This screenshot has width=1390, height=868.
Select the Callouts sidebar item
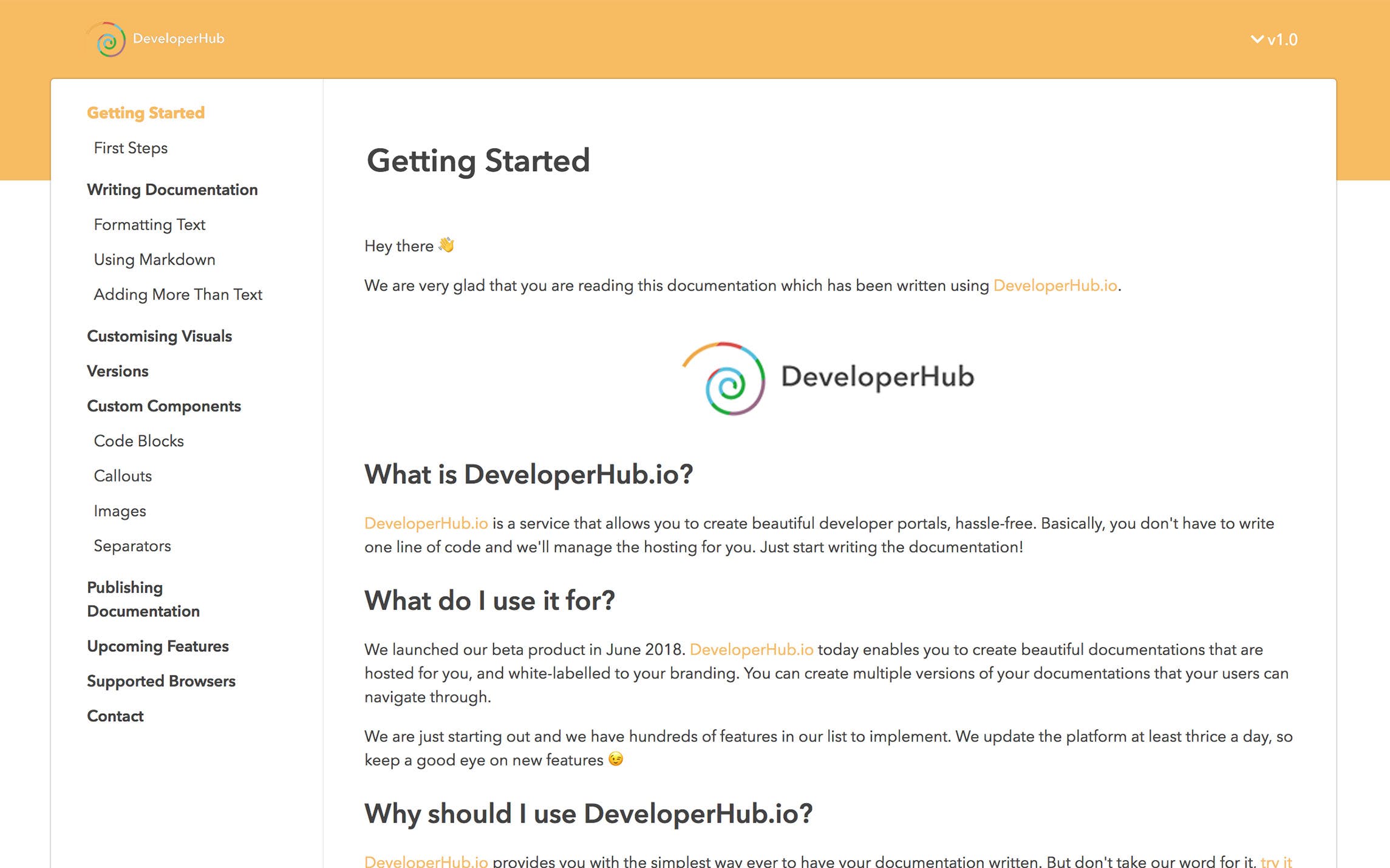[123, 476]
